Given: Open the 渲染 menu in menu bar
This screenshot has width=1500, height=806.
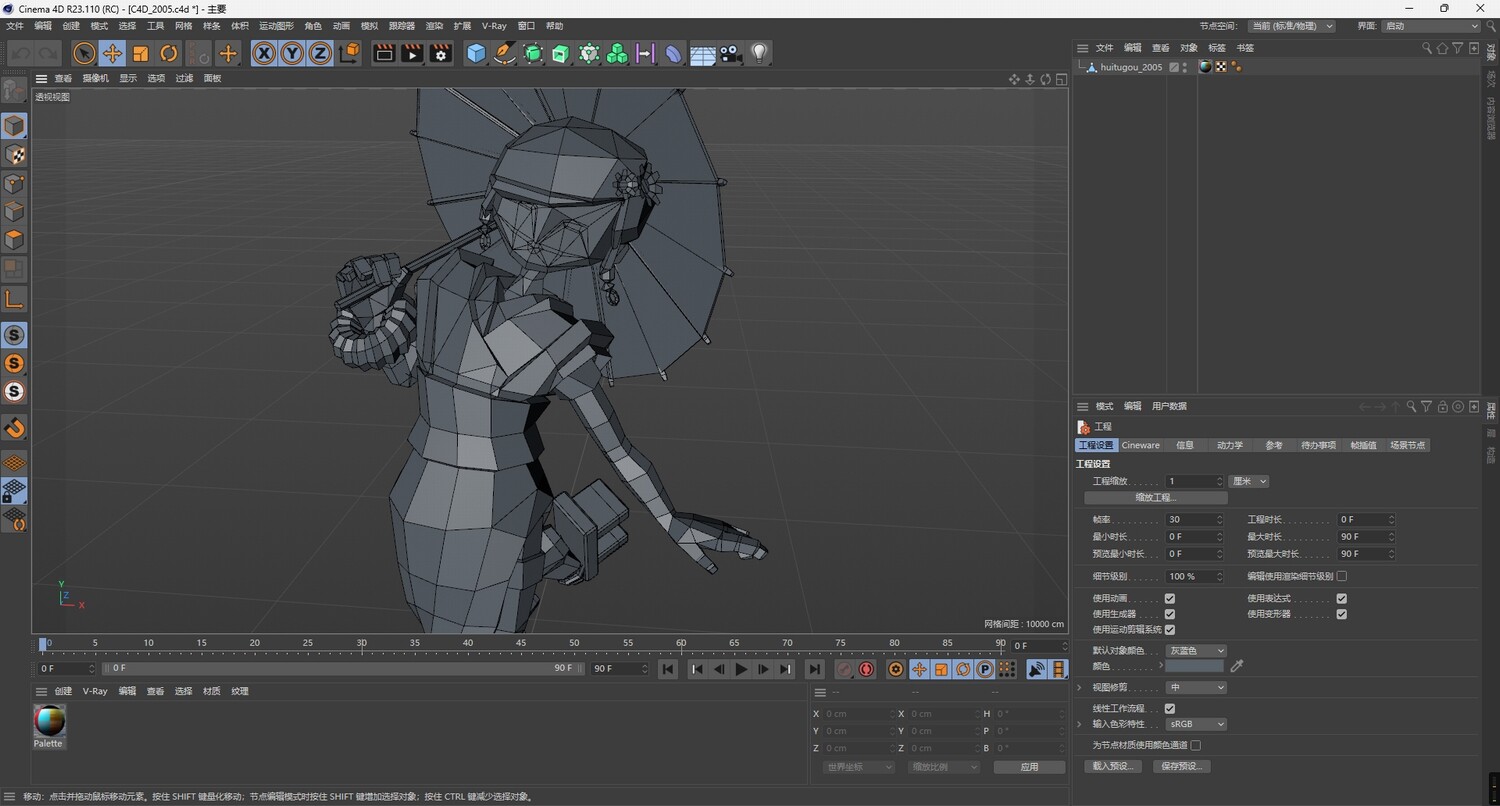Looking at the screenshot, I should coord(434,26).
